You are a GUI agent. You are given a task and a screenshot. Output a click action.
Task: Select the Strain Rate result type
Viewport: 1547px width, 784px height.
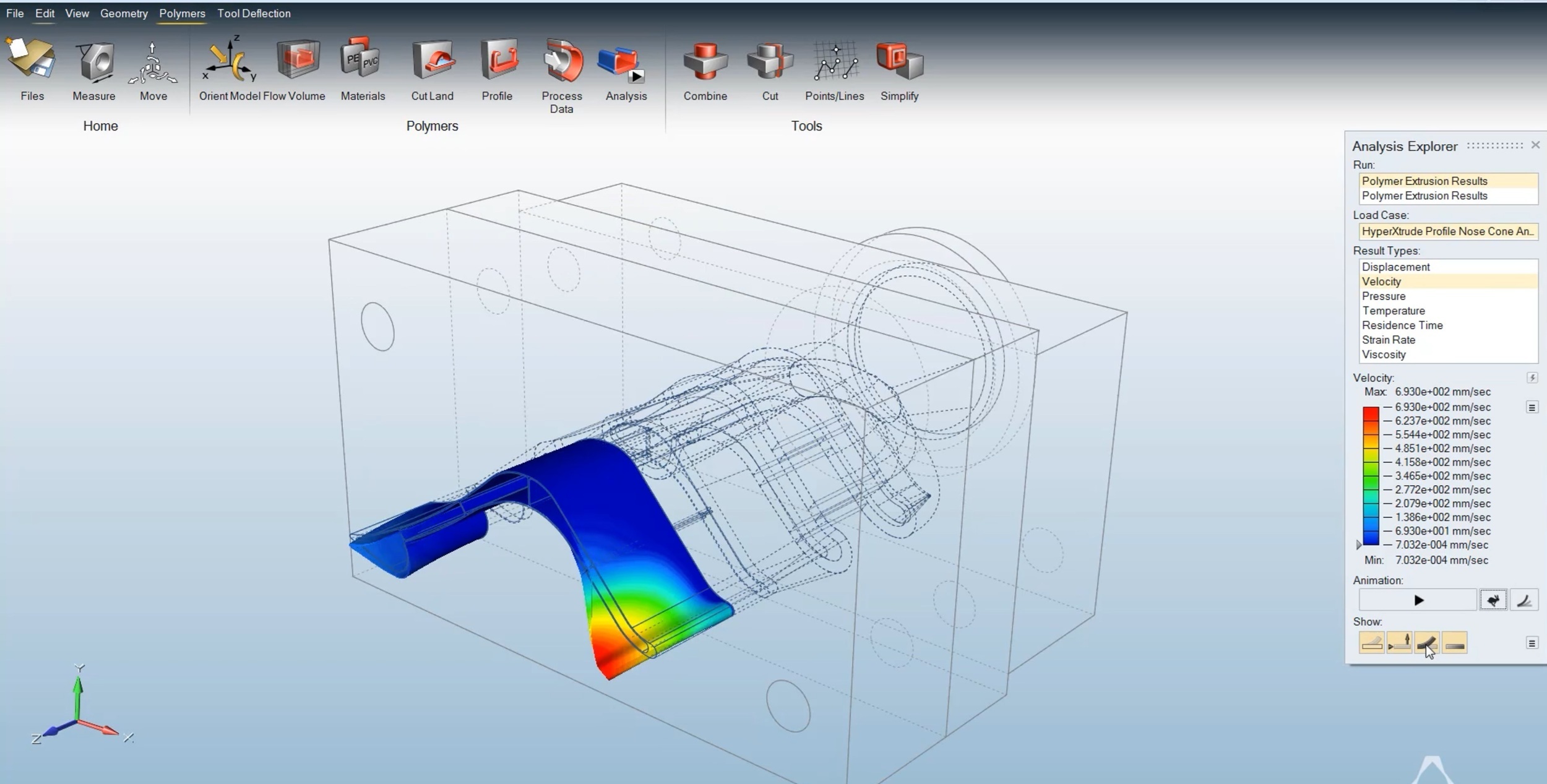[x=1448, y=340]
